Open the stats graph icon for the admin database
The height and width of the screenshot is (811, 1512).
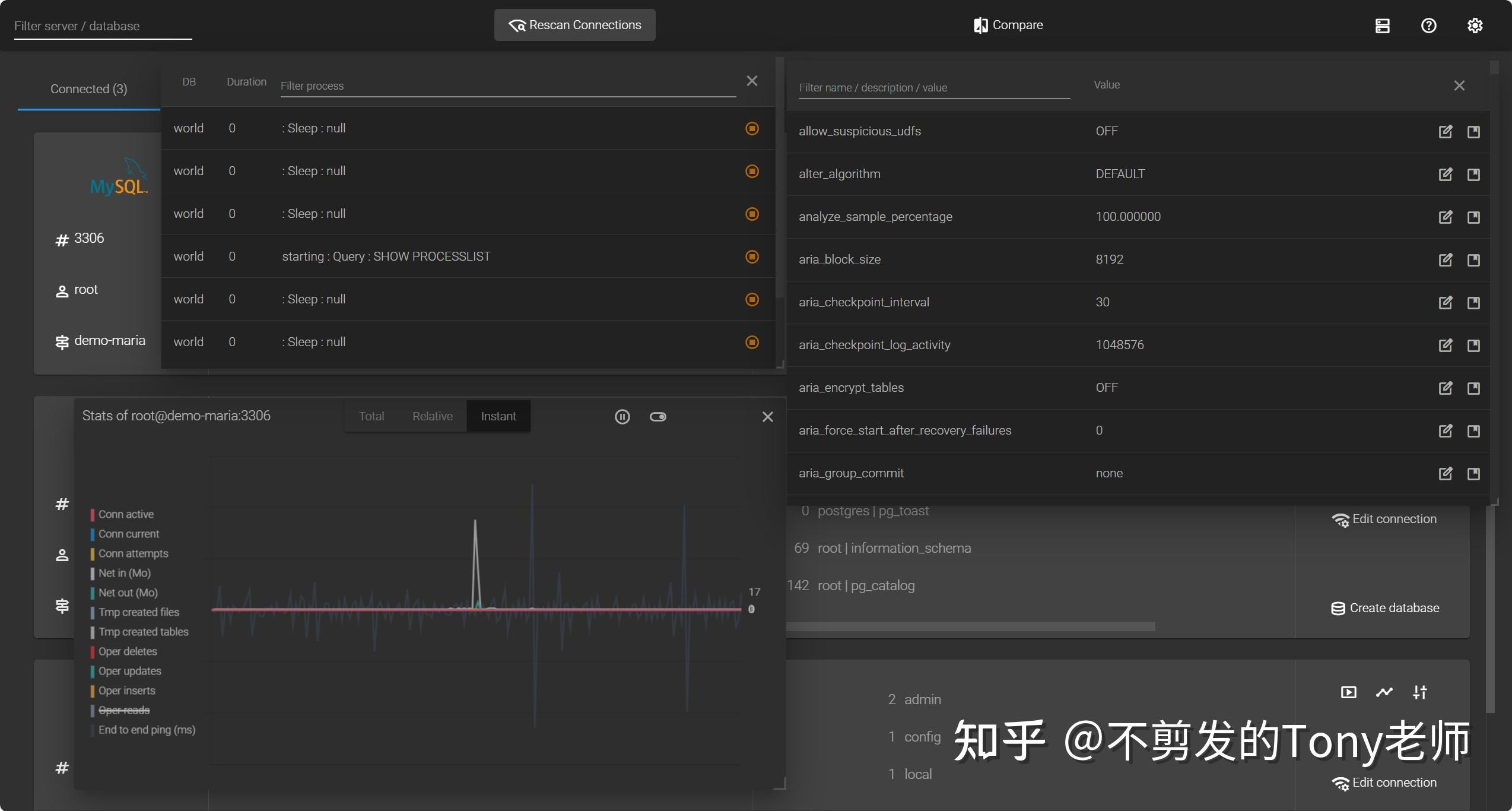point(1384,692)
